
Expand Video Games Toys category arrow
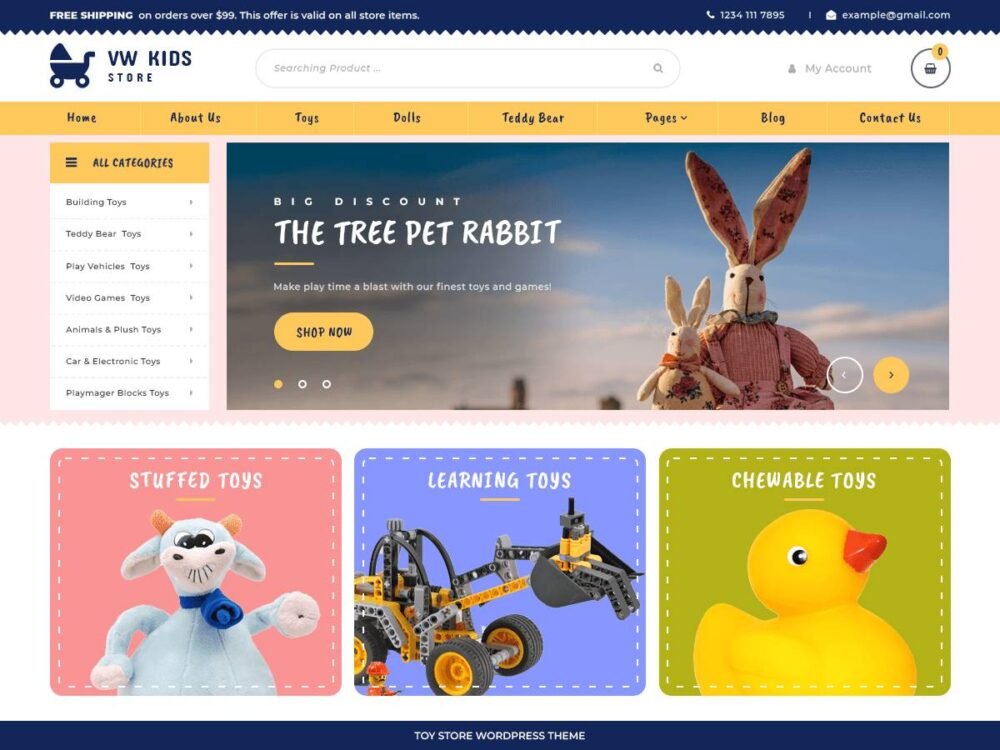coord(191,298)
